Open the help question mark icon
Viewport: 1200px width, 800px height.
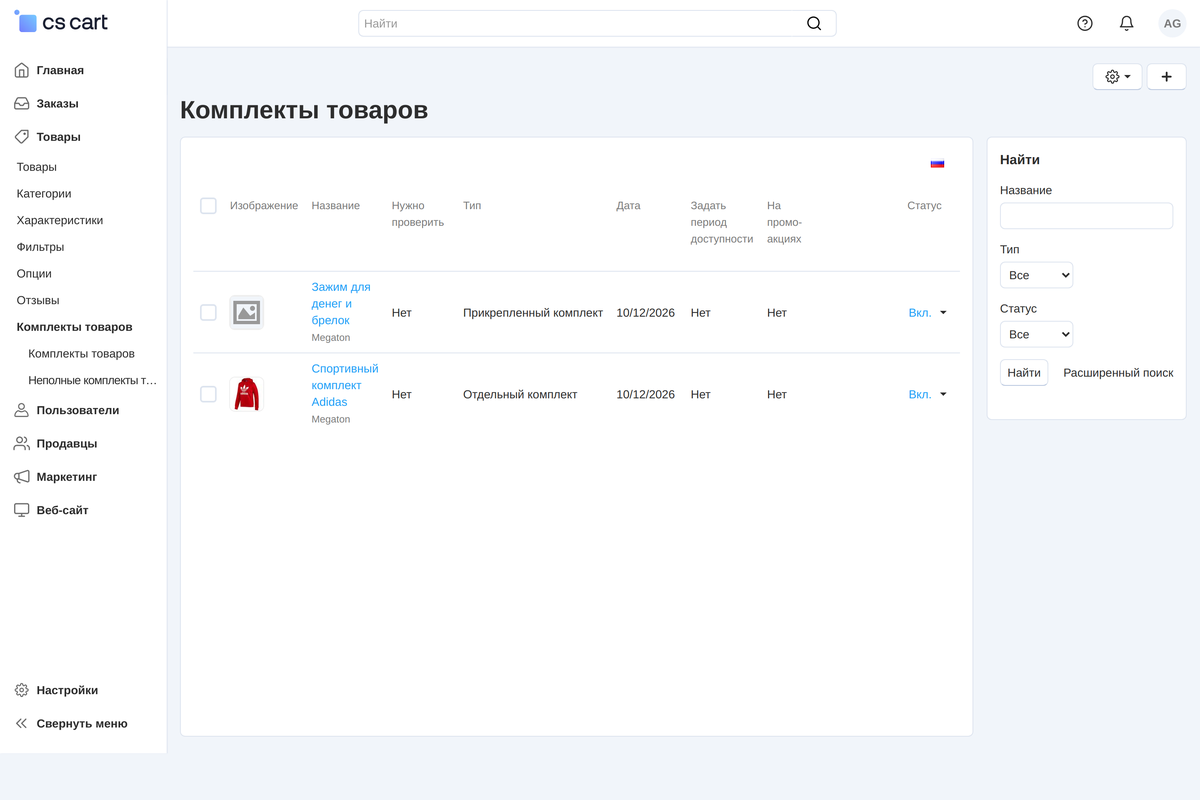[1085, 23]
